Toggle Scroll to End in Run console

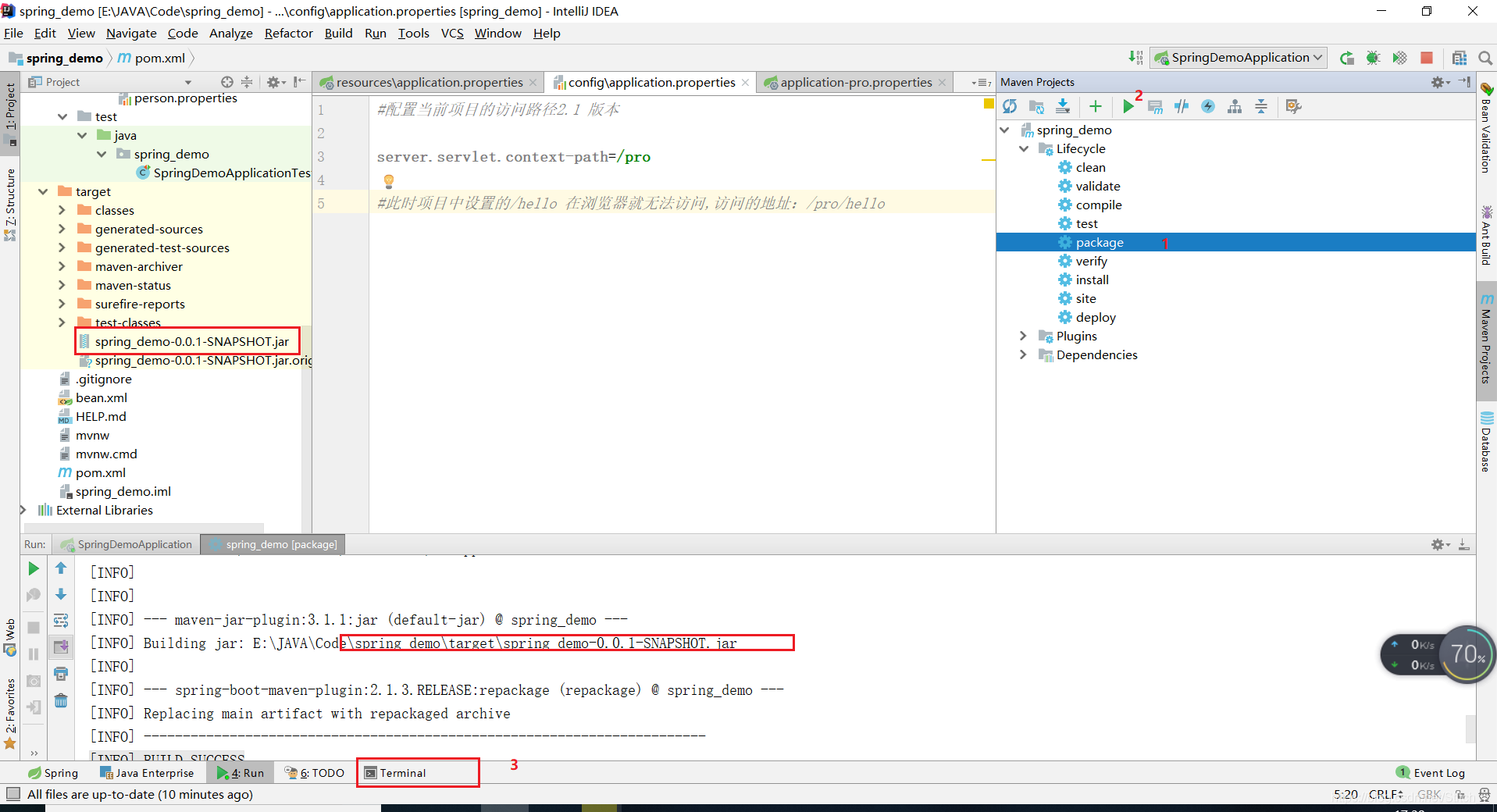pos(61,646)
